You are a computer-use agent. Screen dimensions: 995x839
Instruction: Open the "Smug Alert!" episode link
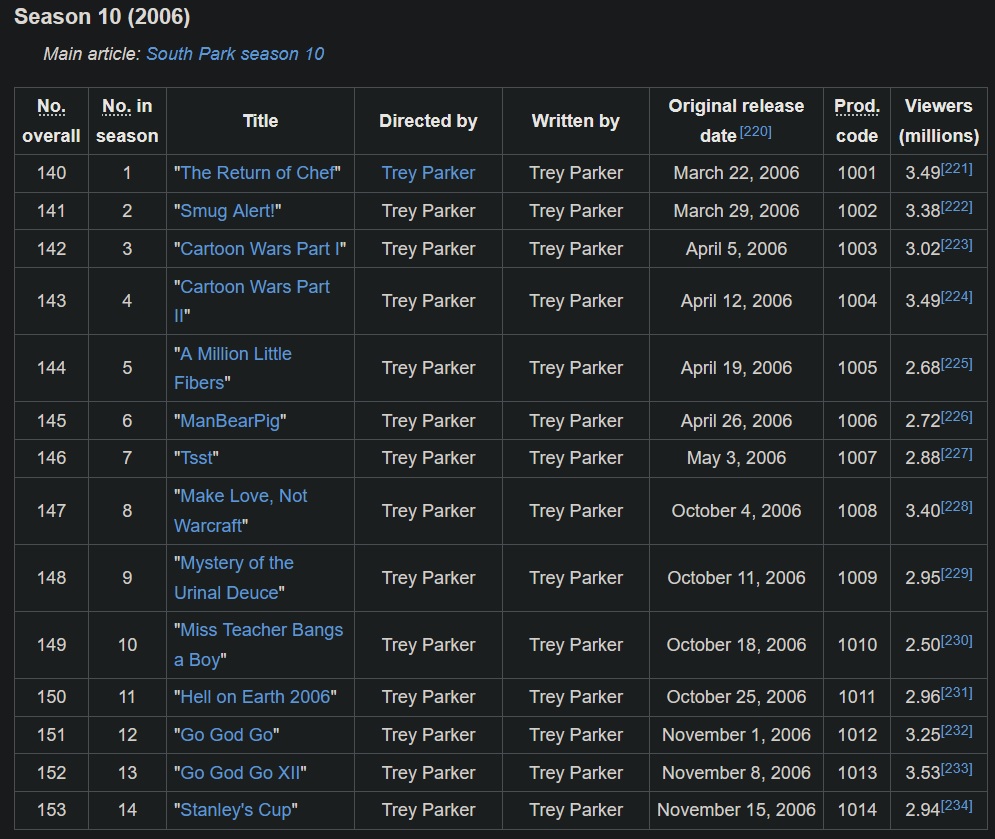tap(228, 211)
